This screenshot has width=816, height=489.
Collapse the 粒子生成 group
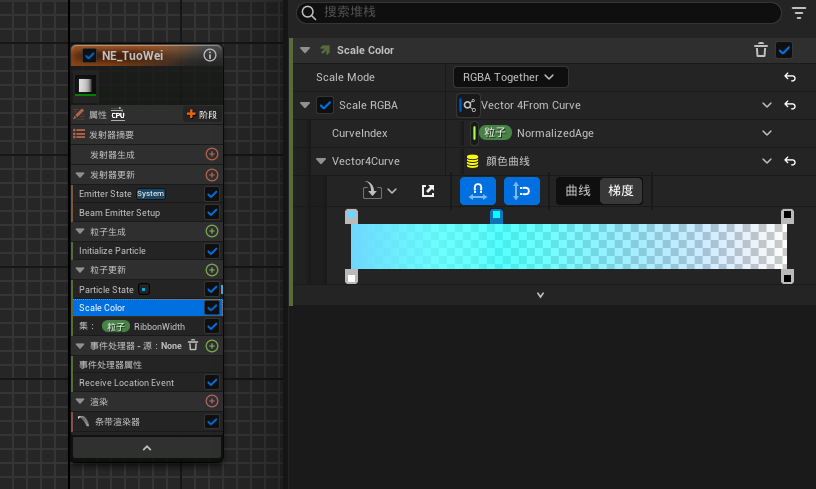click(x=80, y=231)
